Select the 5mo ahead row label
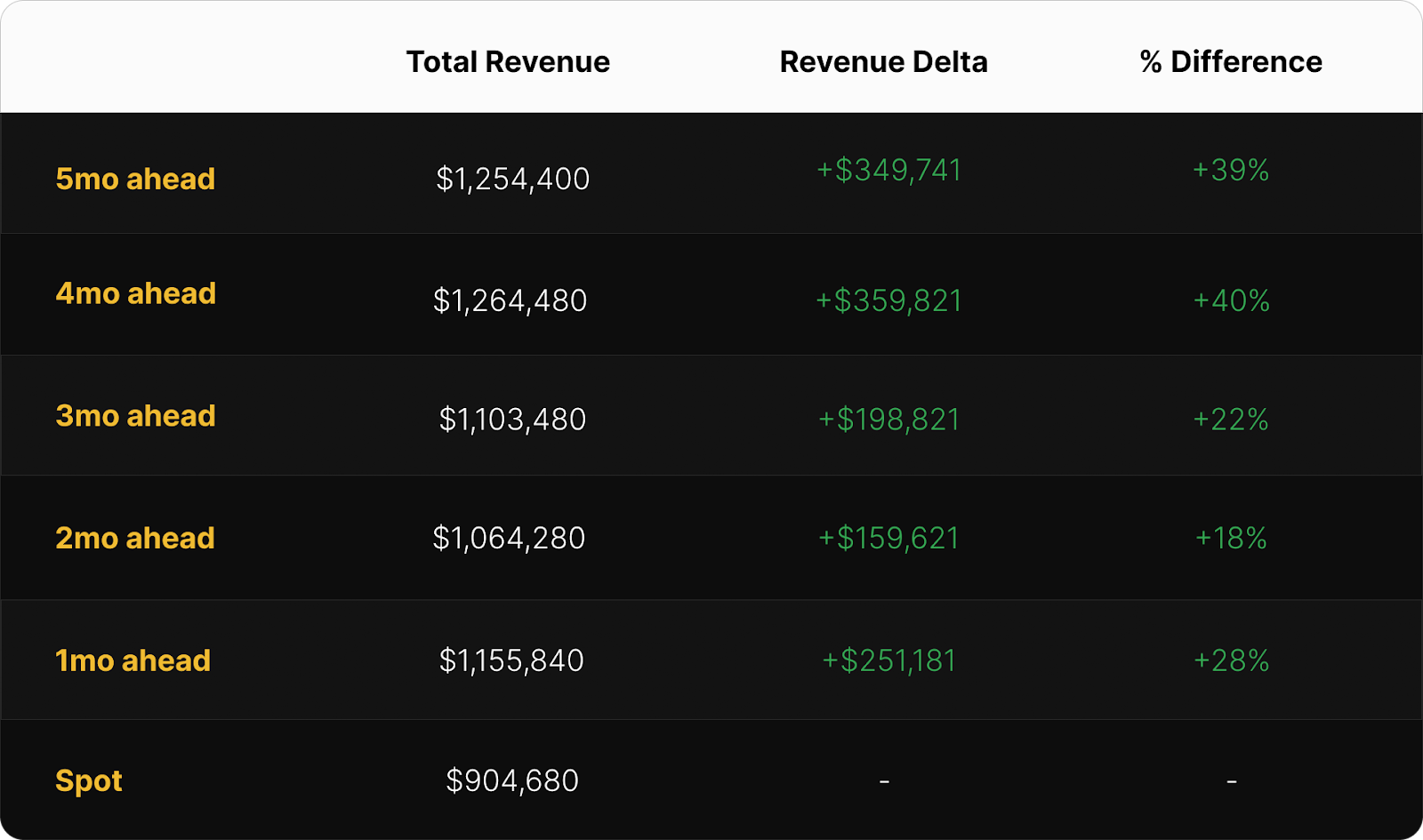Image resolution: width=1423 pixels, height=840 pixels. (135, 179)
